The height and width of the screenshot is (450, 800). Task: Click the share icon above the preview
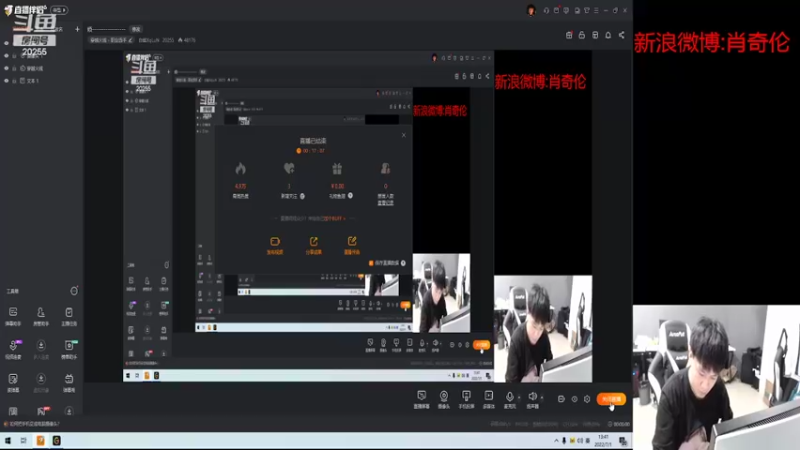621,35
